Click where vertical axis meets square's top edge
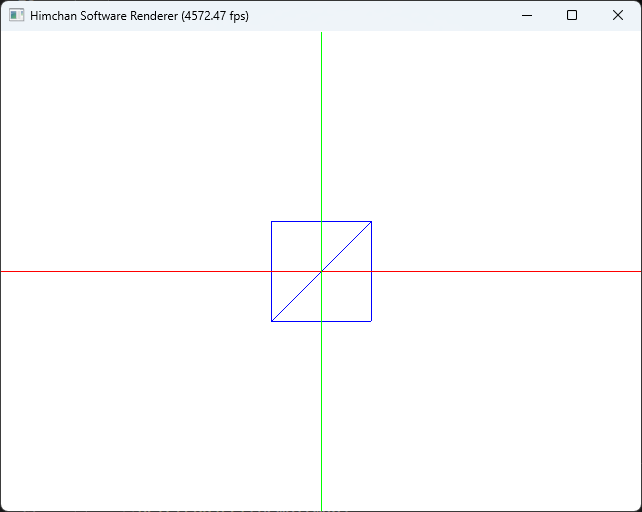Viewport: 642px width, 512px height. 321,221
